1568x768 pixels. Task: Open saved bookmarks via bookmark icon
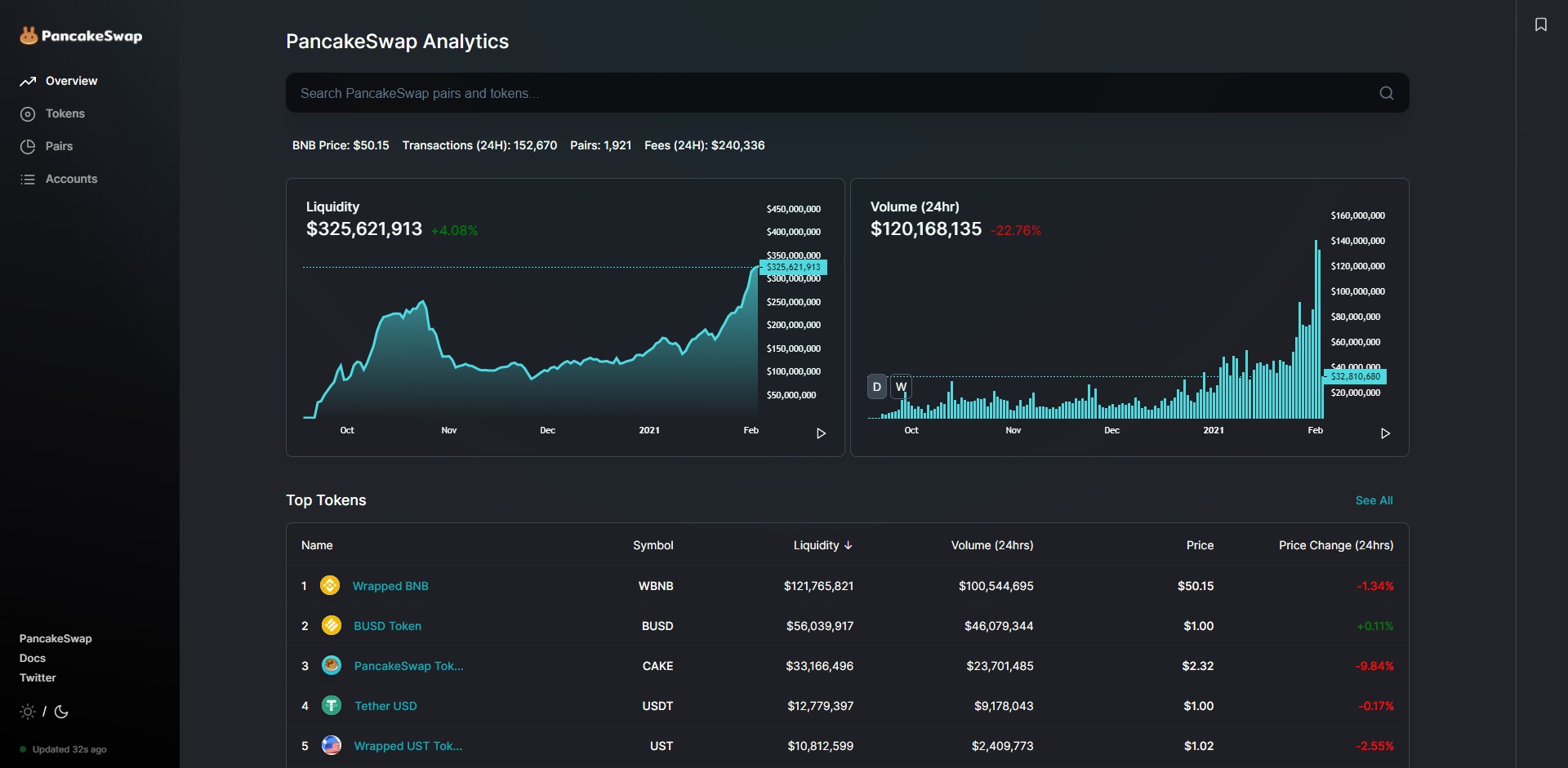click(1541, 24)
